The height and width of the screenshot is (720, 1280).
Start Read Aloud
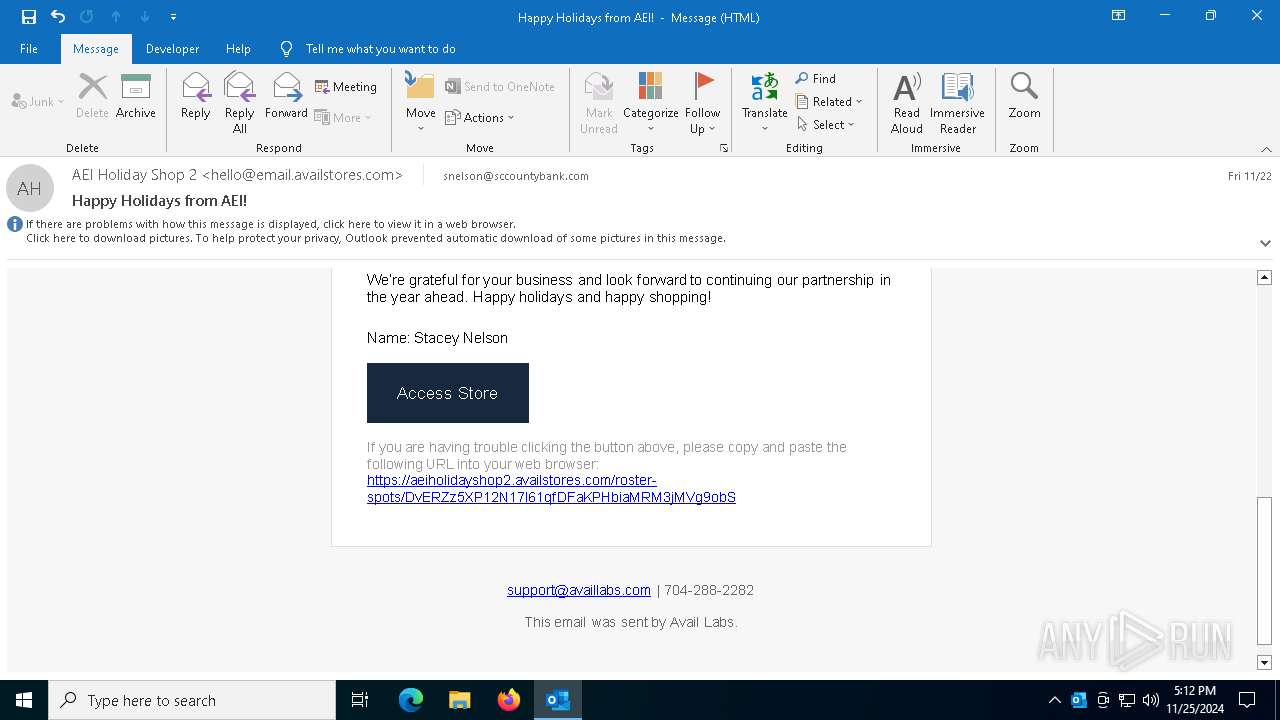click(907, 102)
